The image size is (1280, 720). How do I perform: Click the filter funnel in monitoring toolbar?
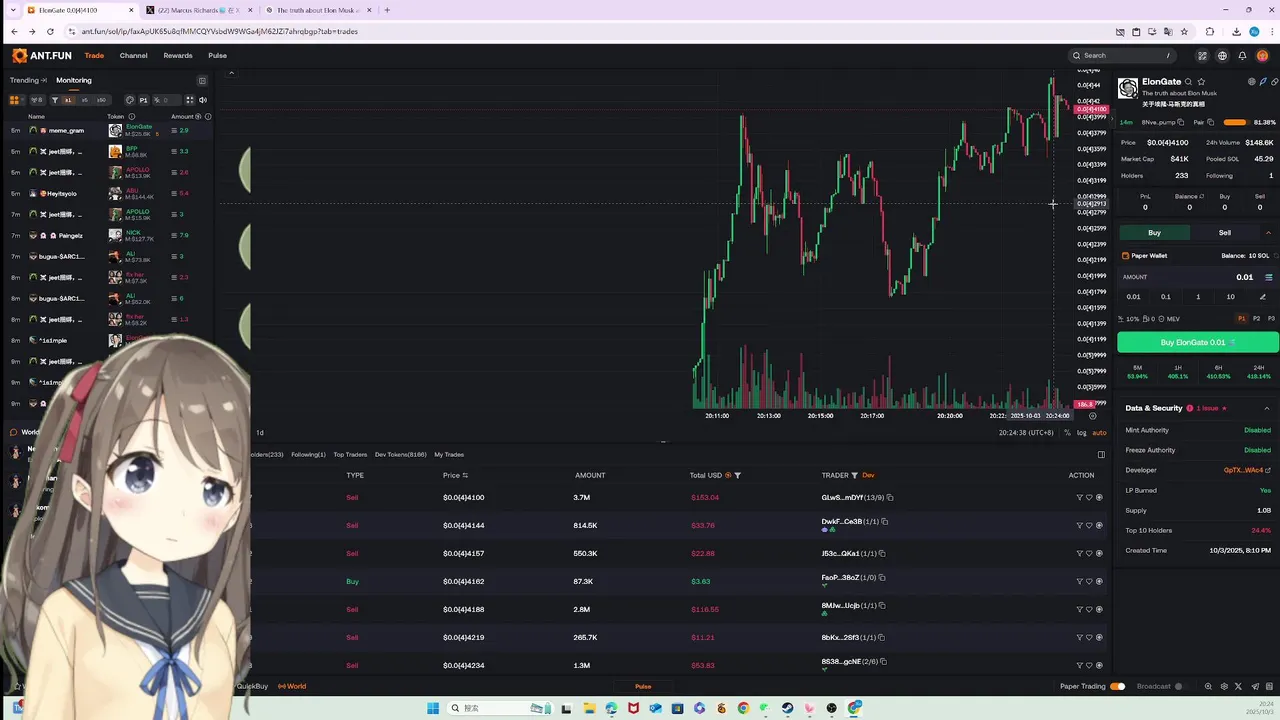tap(55, 100)
